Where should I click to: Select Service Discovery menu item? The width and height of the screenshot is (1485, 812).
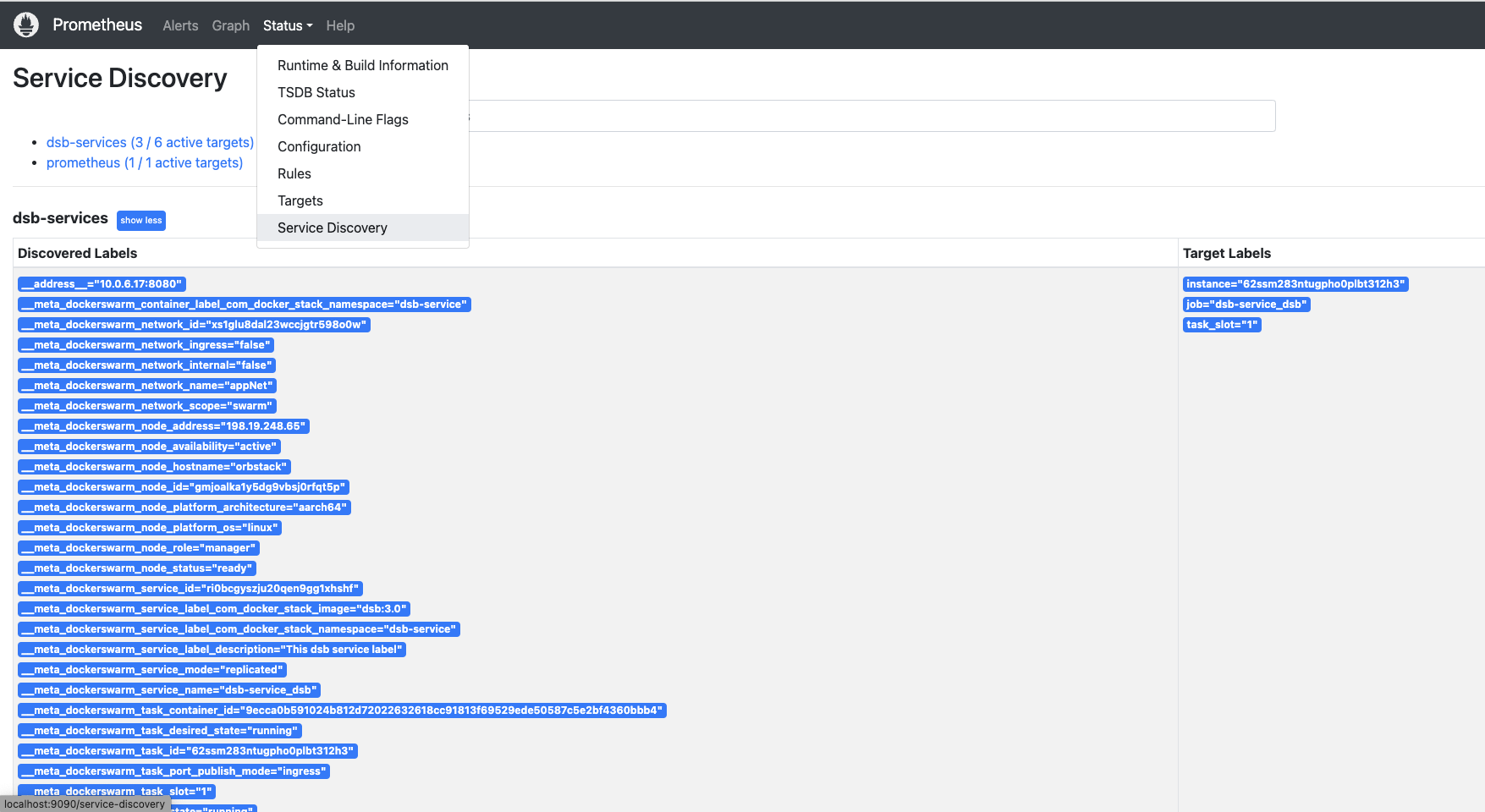332,228
